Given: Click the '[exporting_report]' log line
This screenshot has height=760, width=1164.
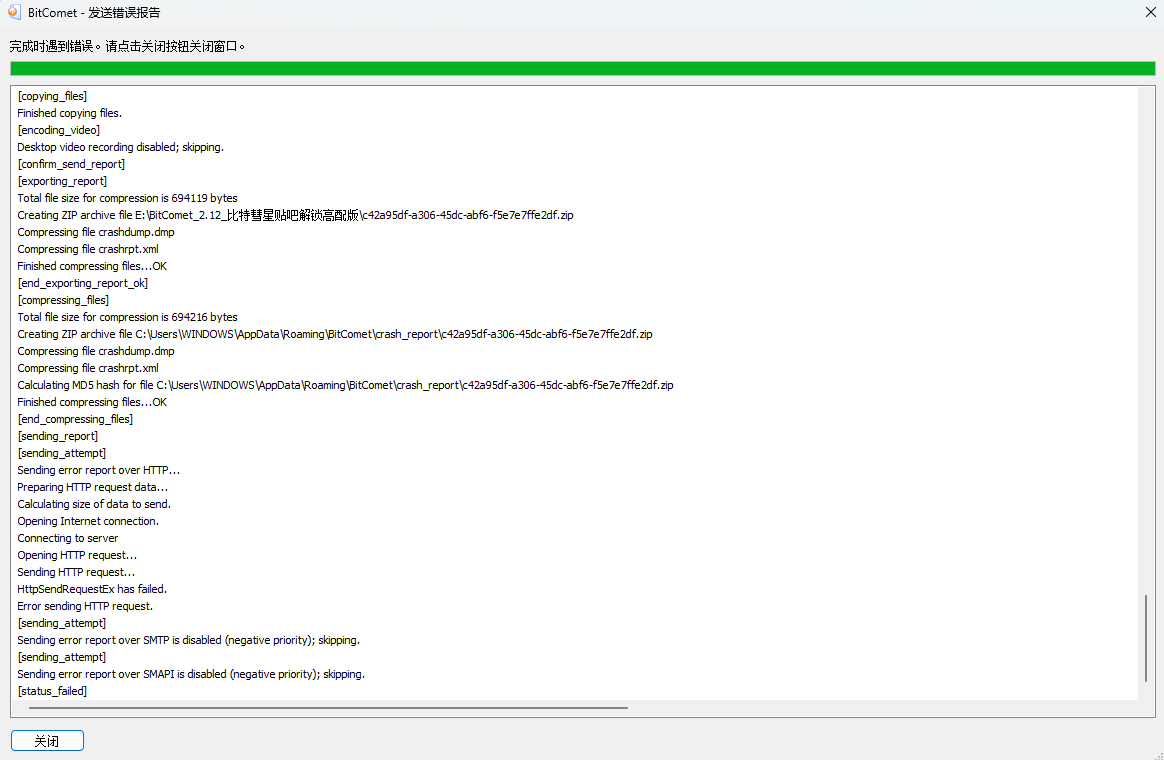Looking at the screenshot, I should click(62, 182).
